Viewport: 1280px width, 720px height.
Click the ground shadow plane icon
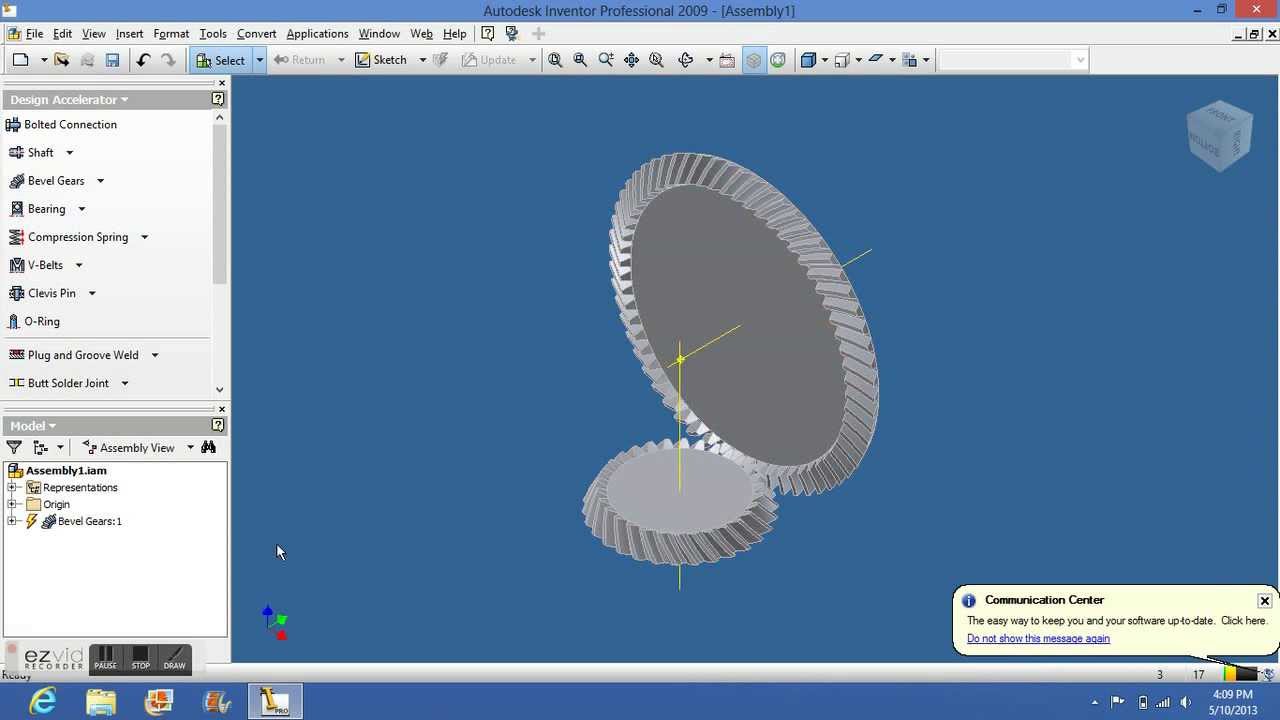coord(875,60)
